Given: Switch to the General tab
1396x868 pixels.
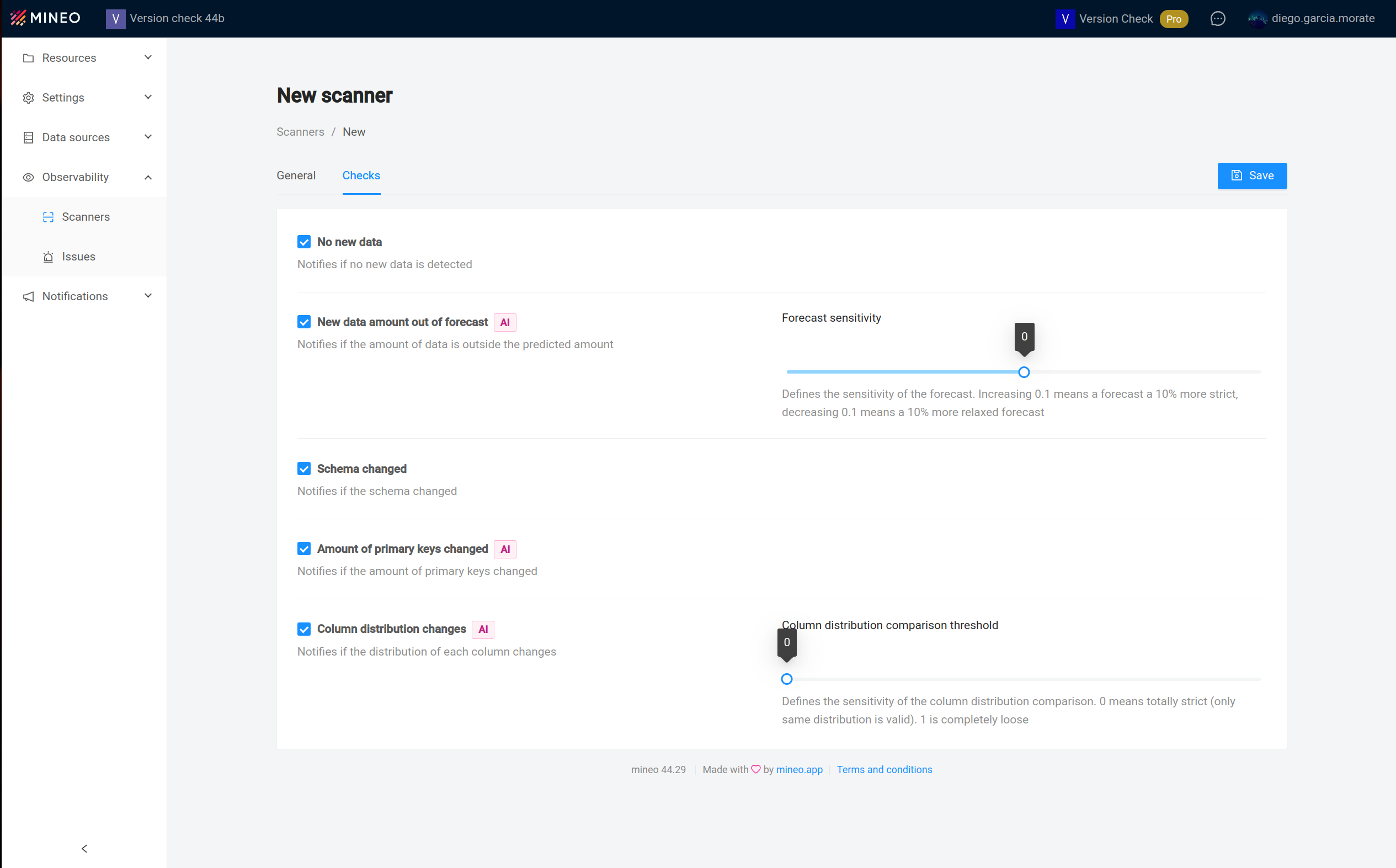Looking at the screenshot, I should pos(296,175).
